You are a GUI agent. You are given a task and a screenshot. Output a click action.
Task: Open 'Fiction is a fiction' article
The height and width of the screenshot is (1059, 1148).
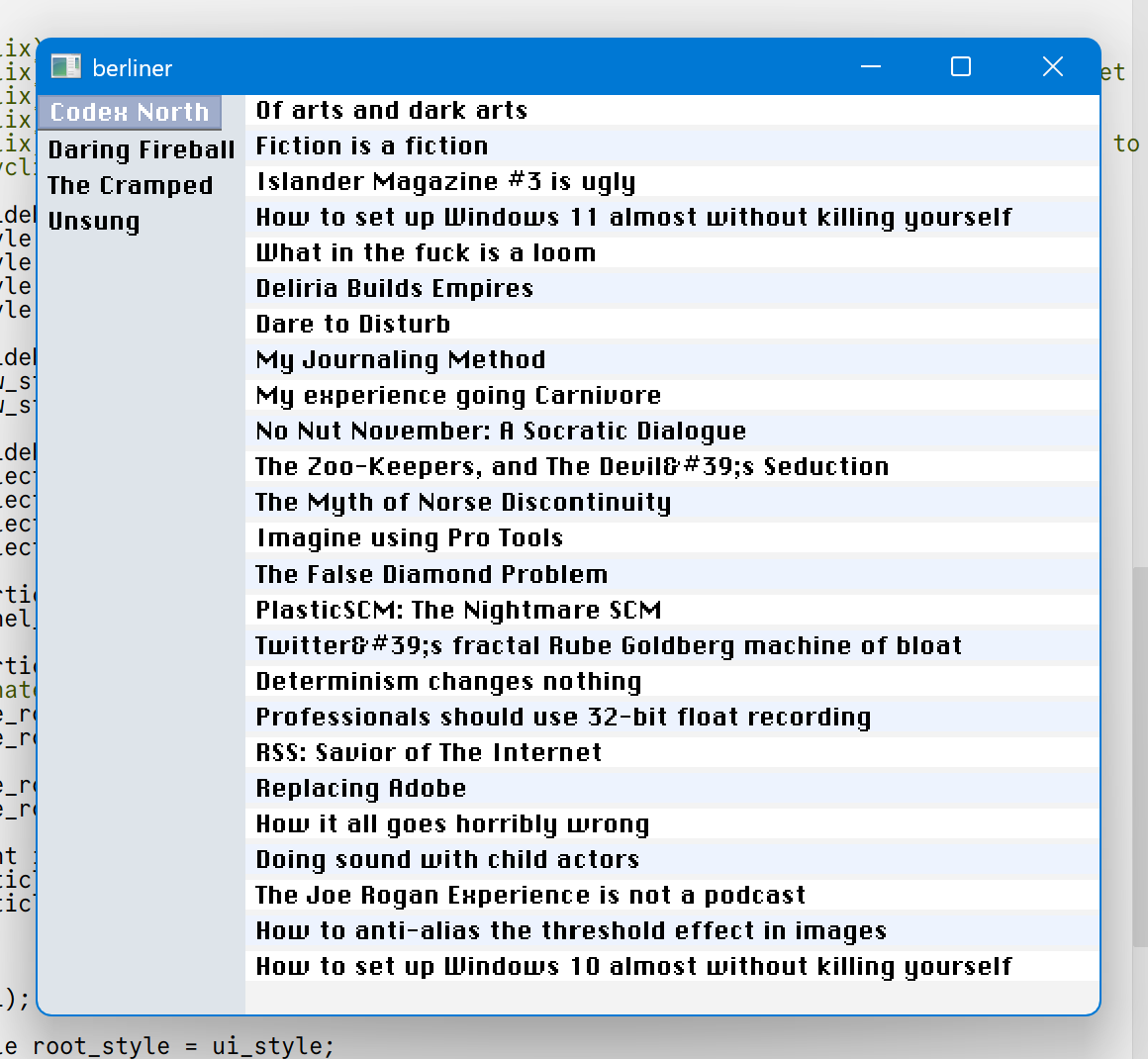[x=372, y=145]
